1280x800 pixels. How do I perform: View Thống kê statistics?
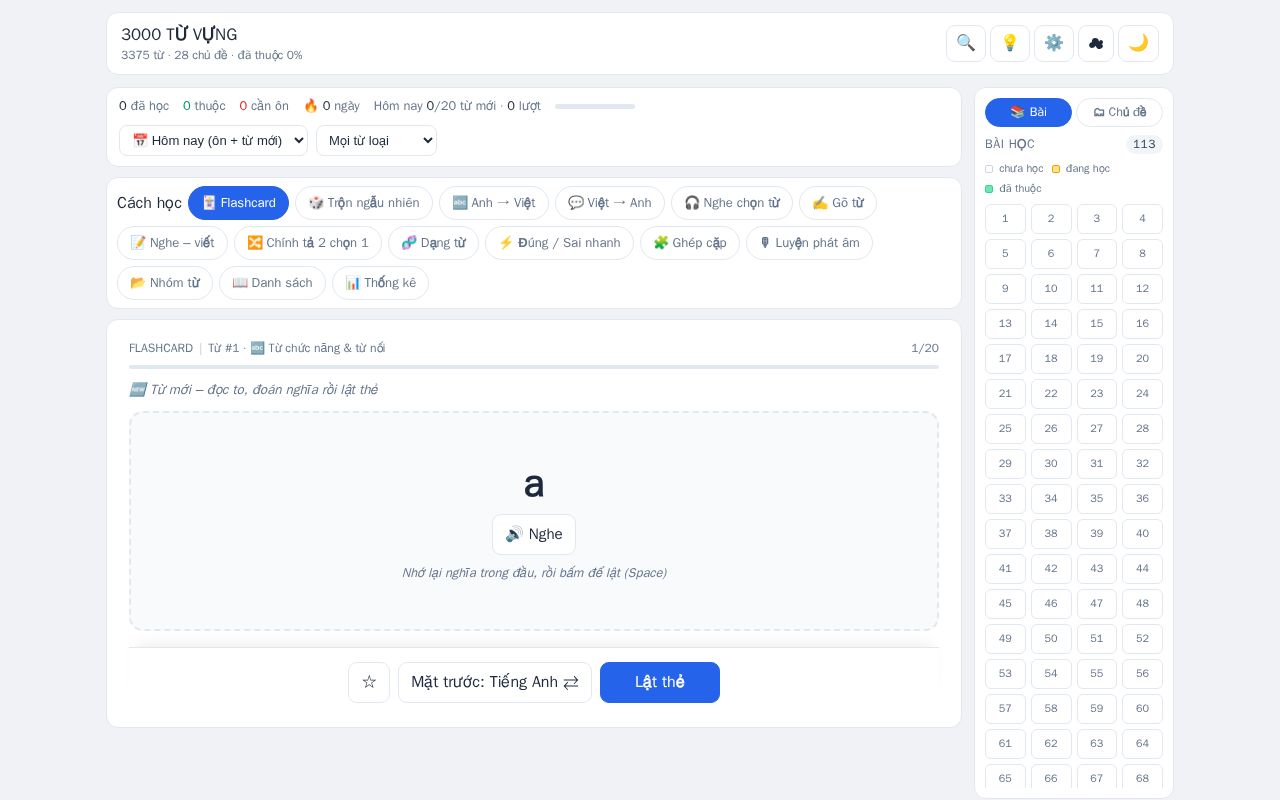point(380,283)
